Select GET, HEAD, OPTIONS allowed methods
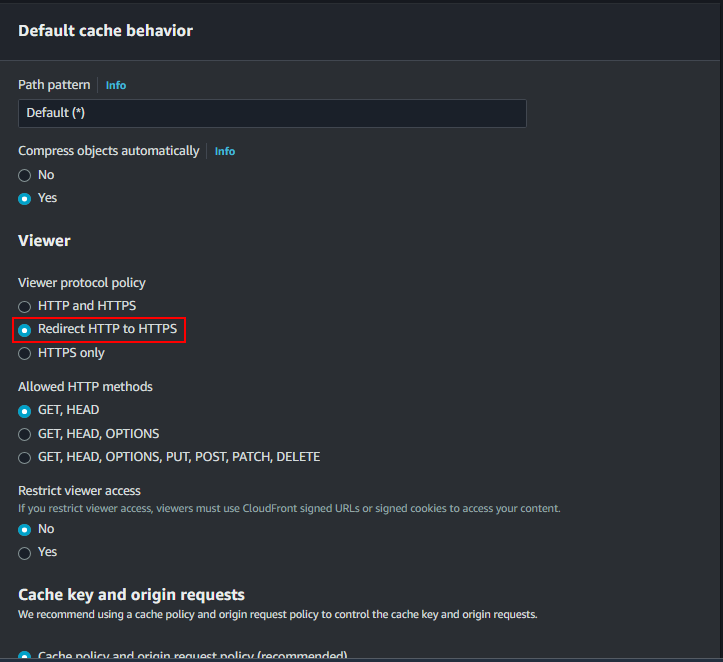The height and width of the screenshot is (662, 723). click(x=25, y=434)
